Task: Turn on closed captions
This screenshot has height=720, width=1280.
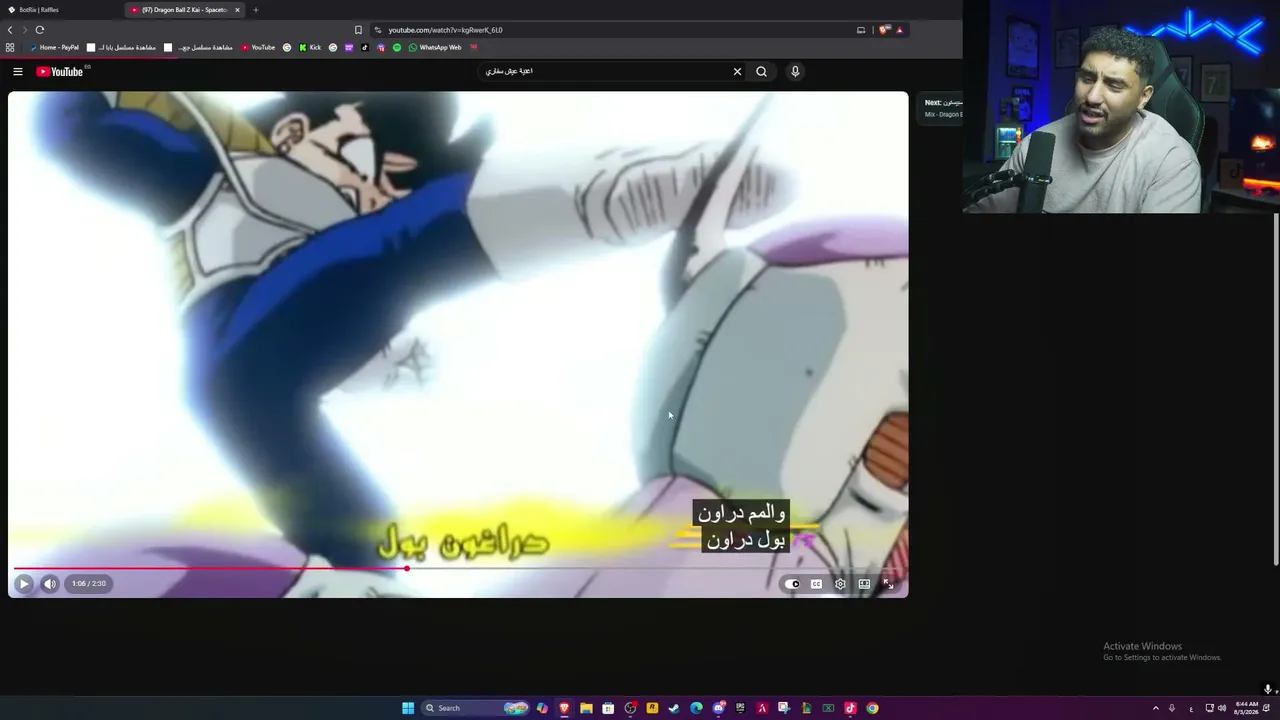Action: (817, 584)
